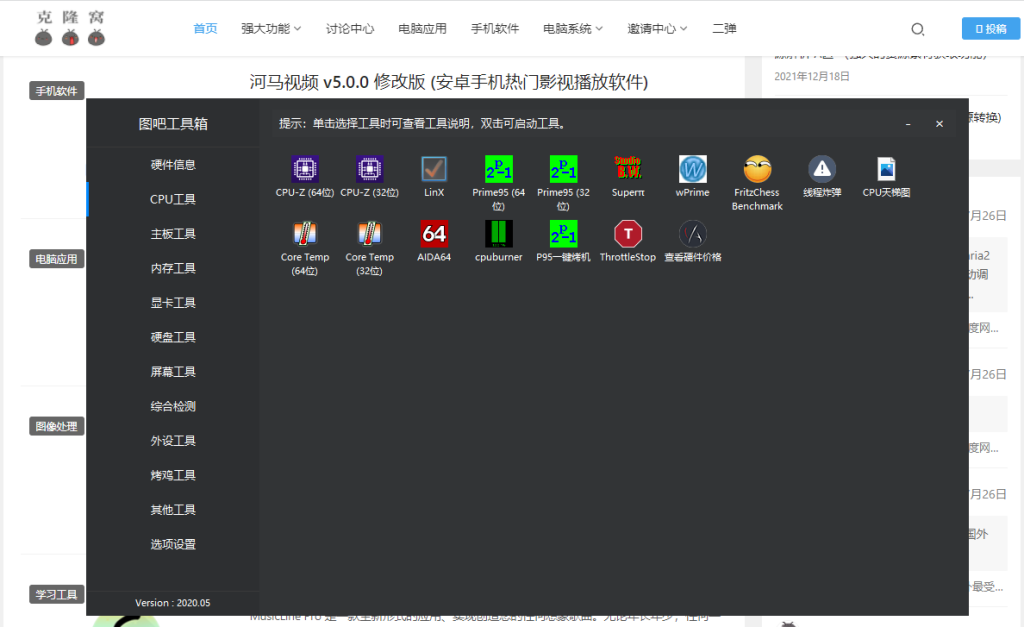Screen dimensions: 1024x627
Task: Click the blue 投稿 button
Action: pyautogui.click(x=991, y=29)
